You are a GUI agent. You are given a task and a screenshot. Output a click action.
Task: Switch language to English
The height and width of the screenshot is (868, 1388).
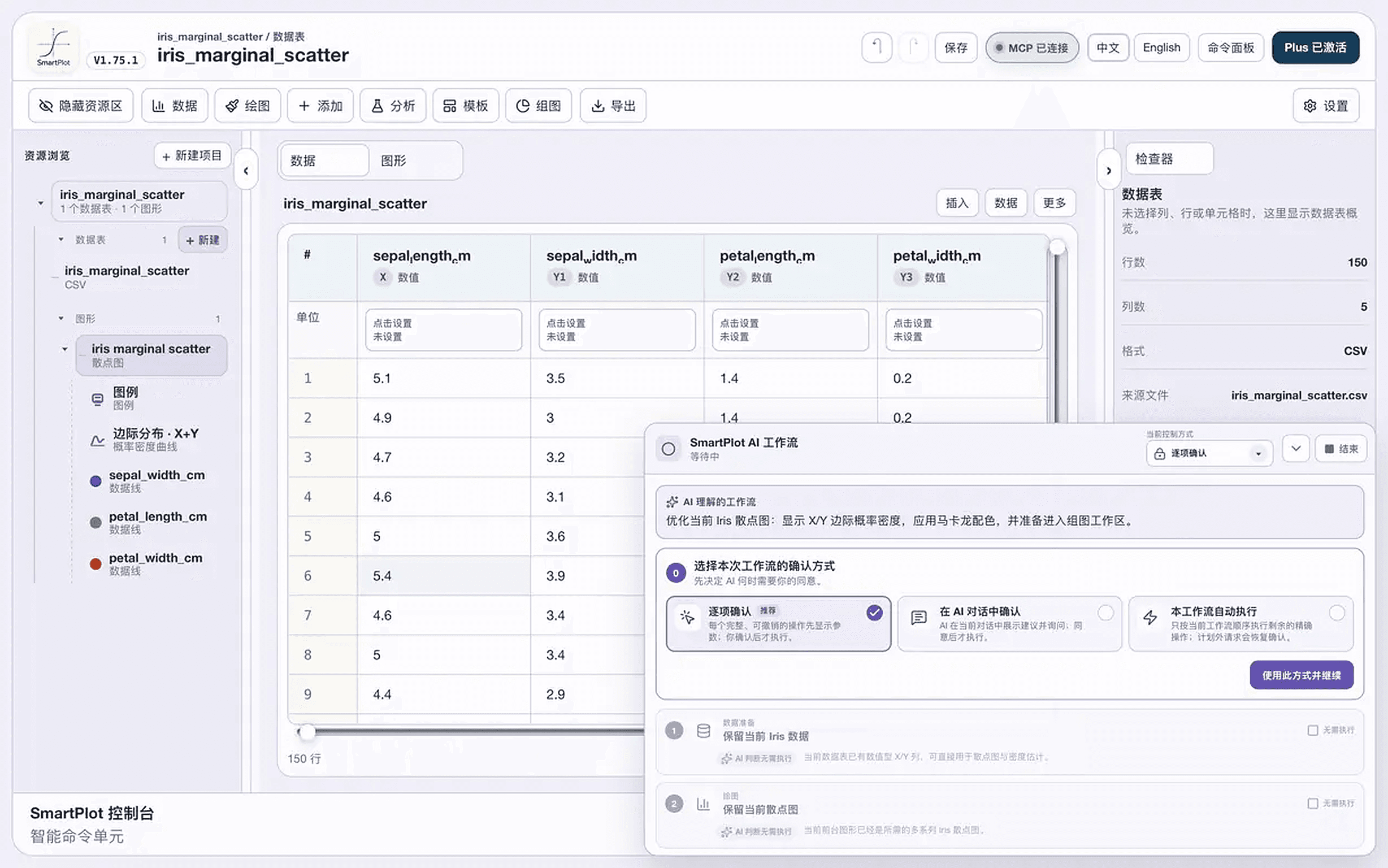pos(1161,47)
